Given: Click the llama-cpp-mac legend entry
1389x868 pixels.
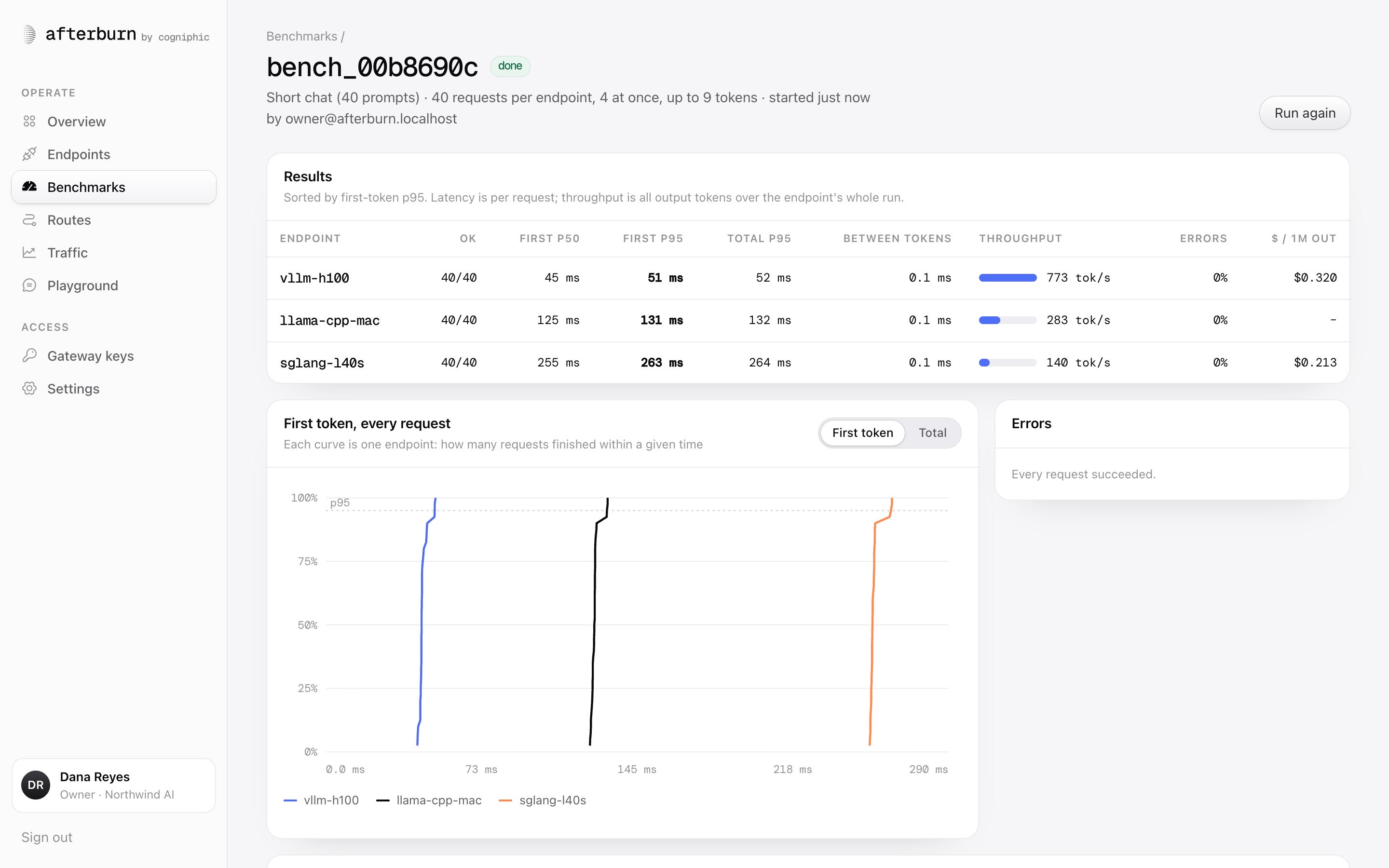Looking at the screenshot, I should point(429,800).
